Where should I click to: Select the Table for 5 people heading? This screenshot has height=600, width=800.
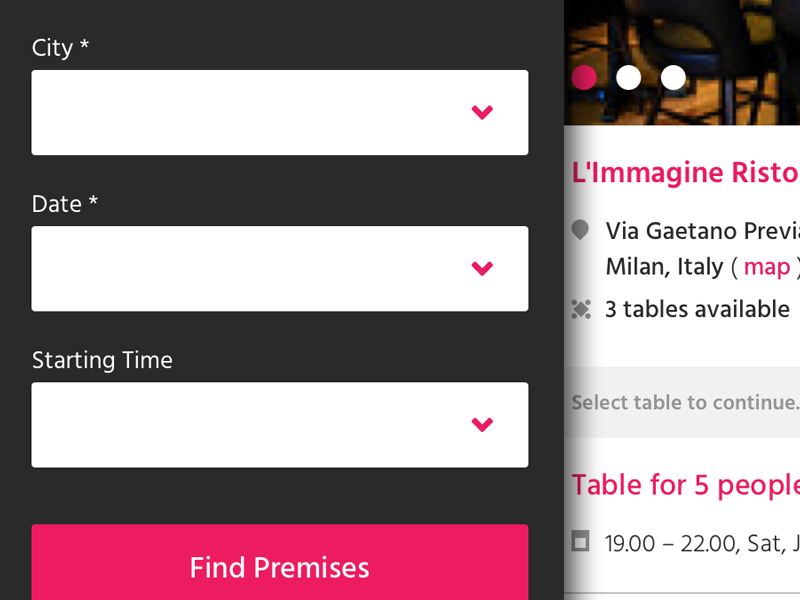(685, 485)
